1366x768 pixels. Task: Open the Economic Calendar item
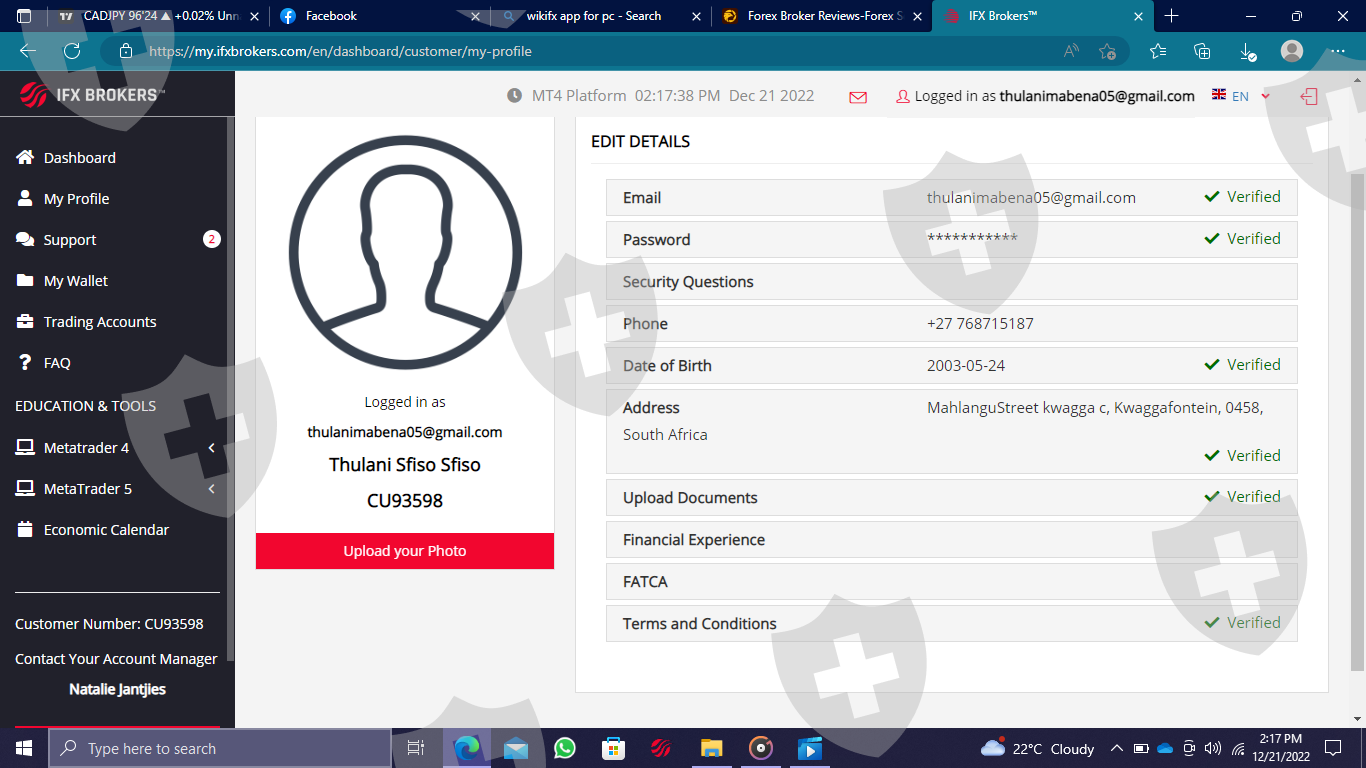pyautogui.click(x=106, y=530)
